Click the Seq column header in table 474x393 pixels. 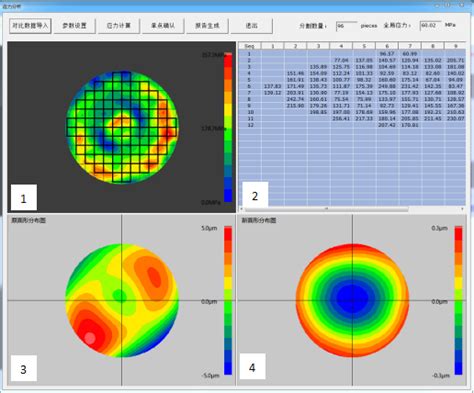click(x=249, y=46)
